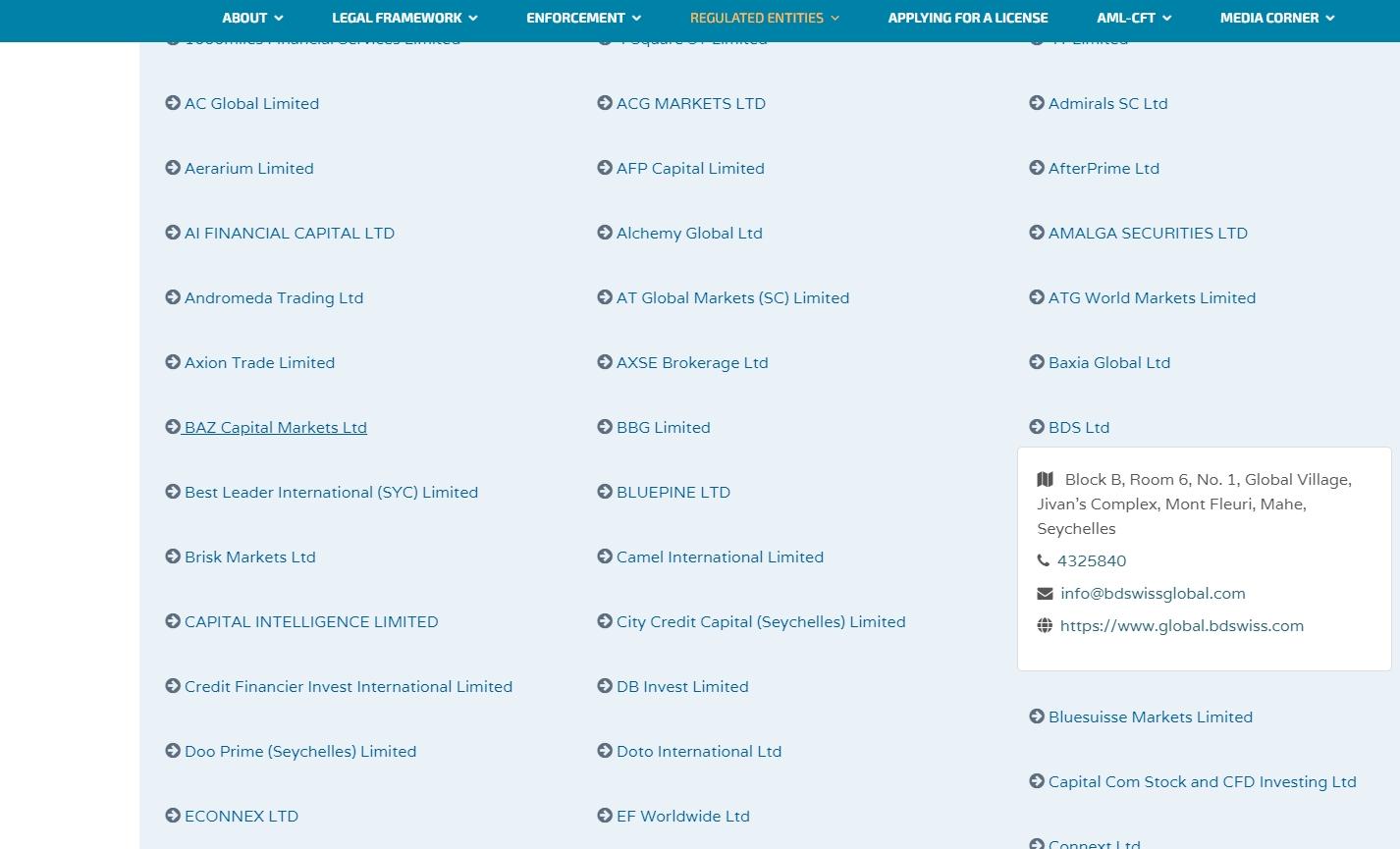Click the map icon in BDS Ltd address card

point(1045,479)
